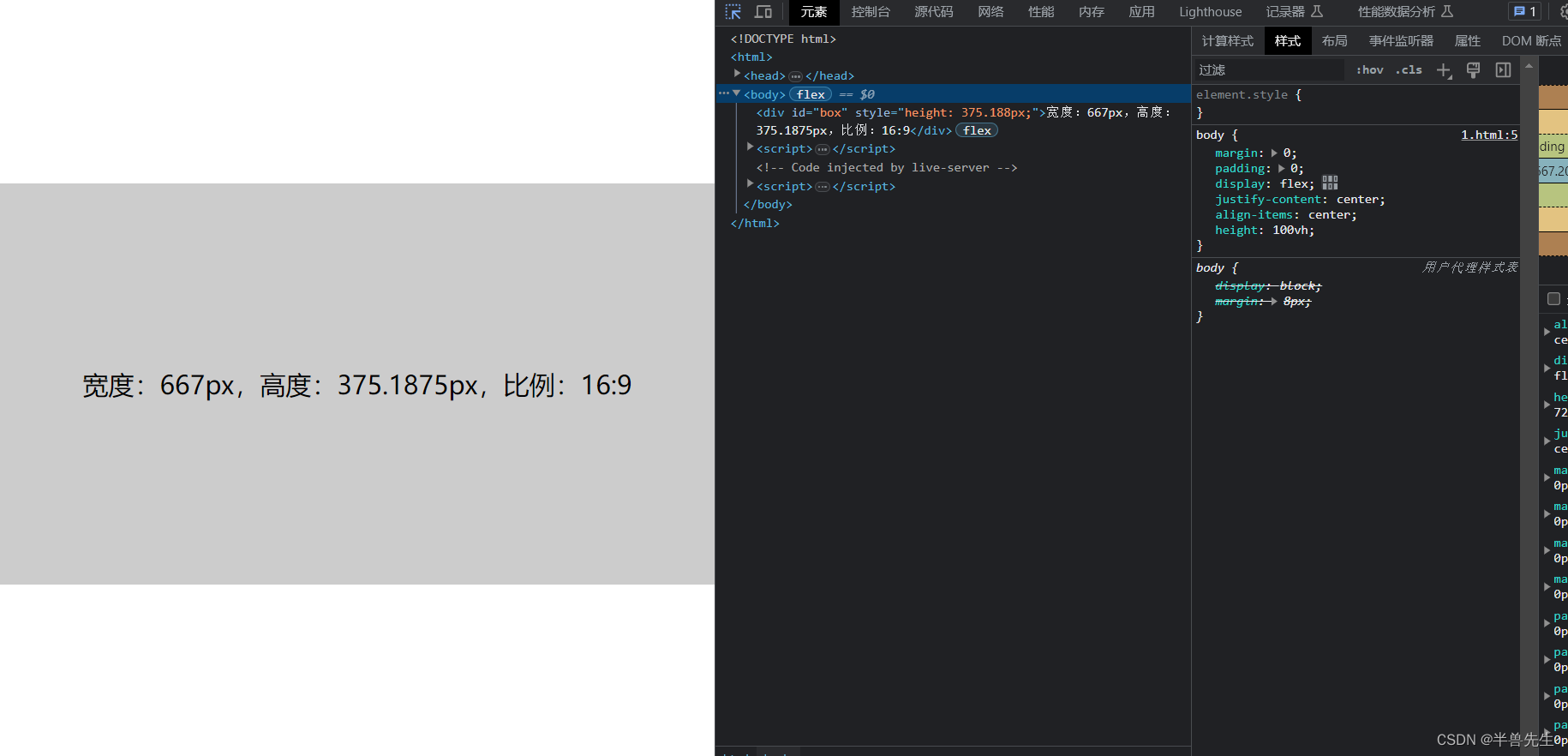Expand the padding shorthand in body rule
This screenshot has height=756, width=1568.
[x=1282, y=169]
